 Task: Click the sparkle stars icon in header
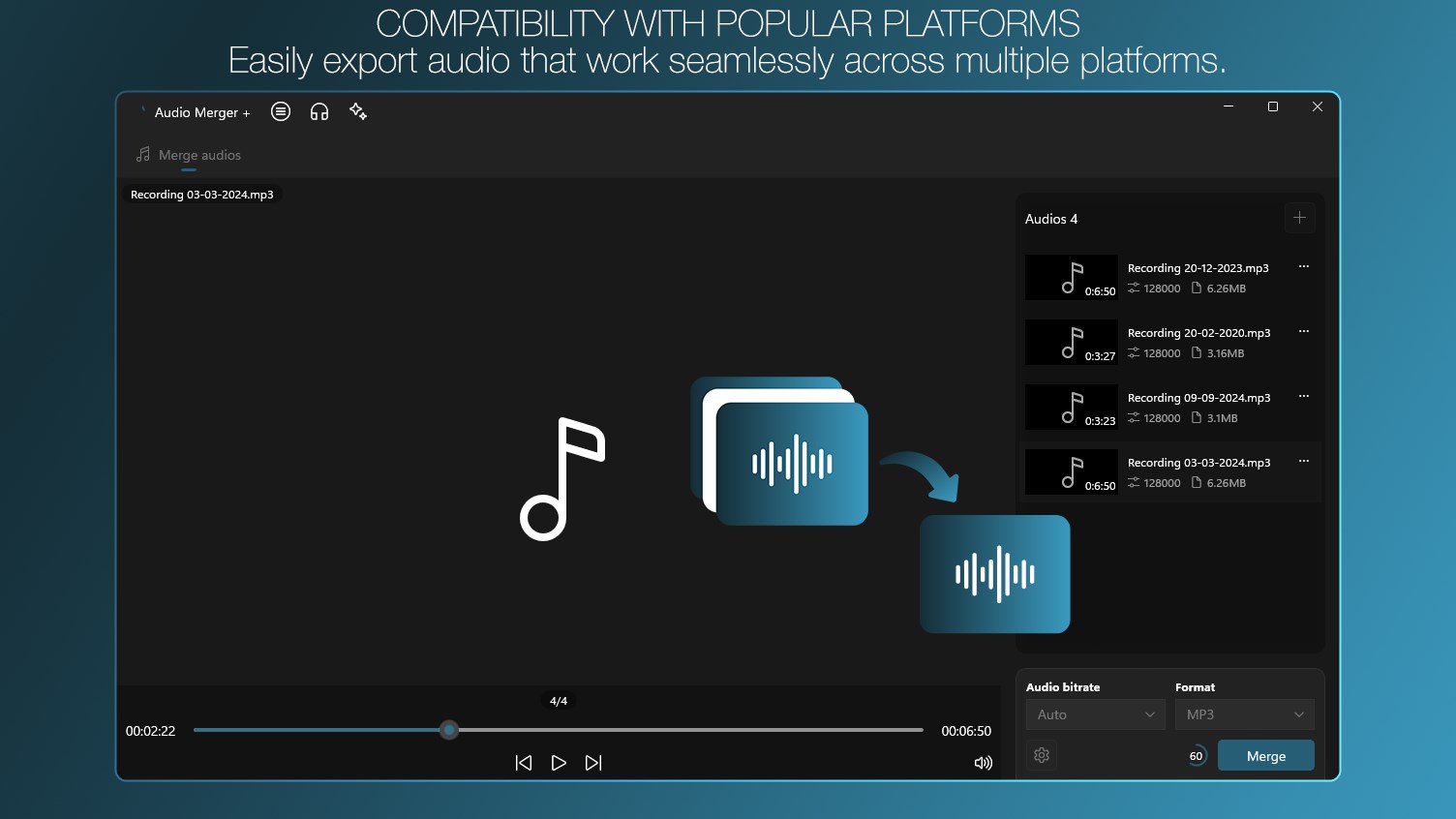(358, 111)
